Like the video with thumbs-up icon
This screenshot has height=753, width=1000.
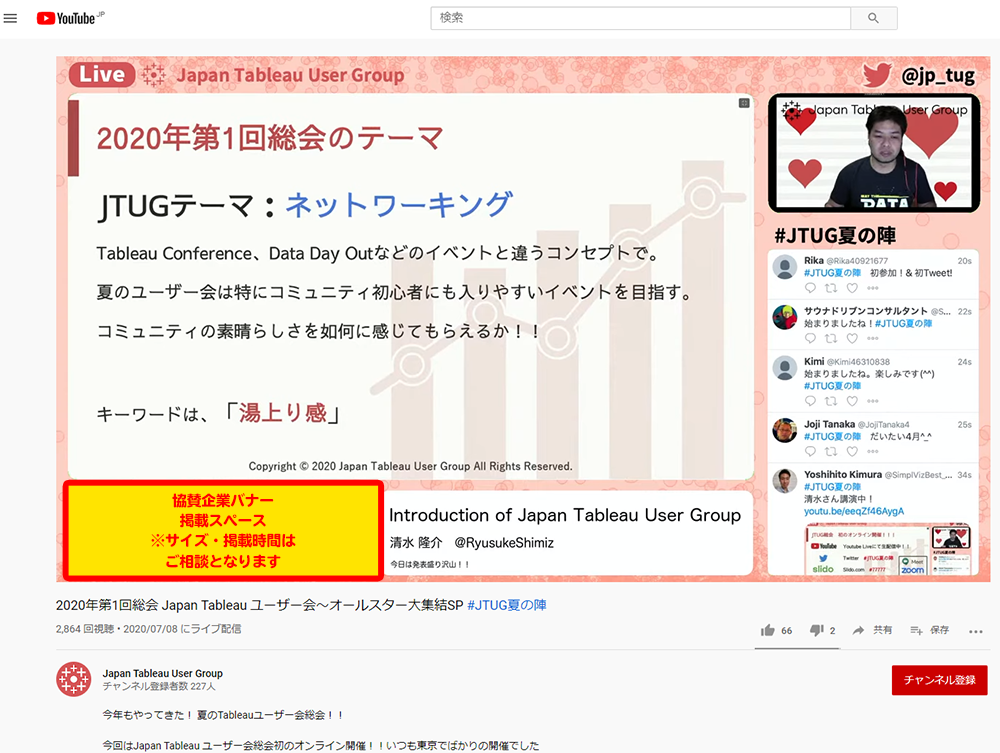pyautogui.click(x=768, y=631)
